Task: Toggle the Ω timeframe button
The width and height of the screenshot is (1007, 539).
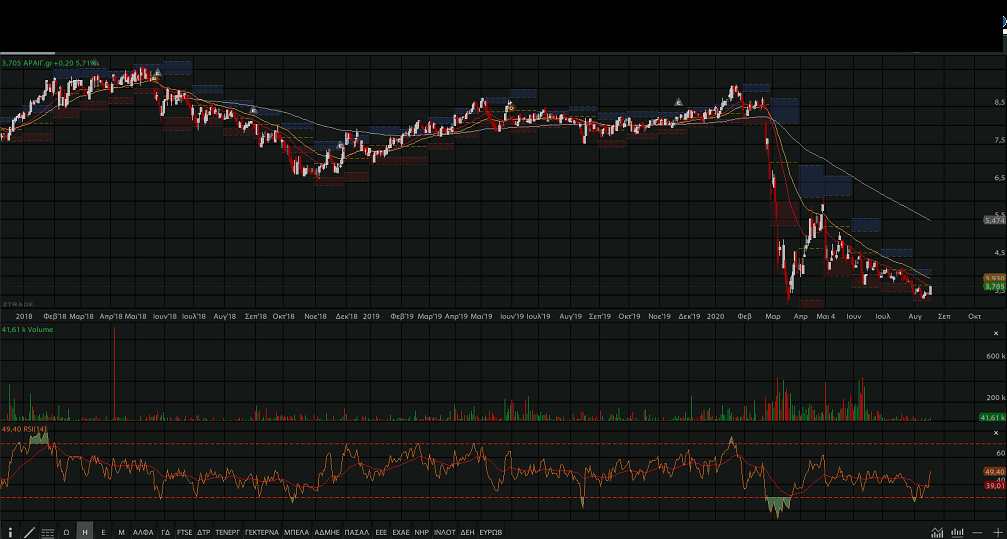Action: [66, 532]
